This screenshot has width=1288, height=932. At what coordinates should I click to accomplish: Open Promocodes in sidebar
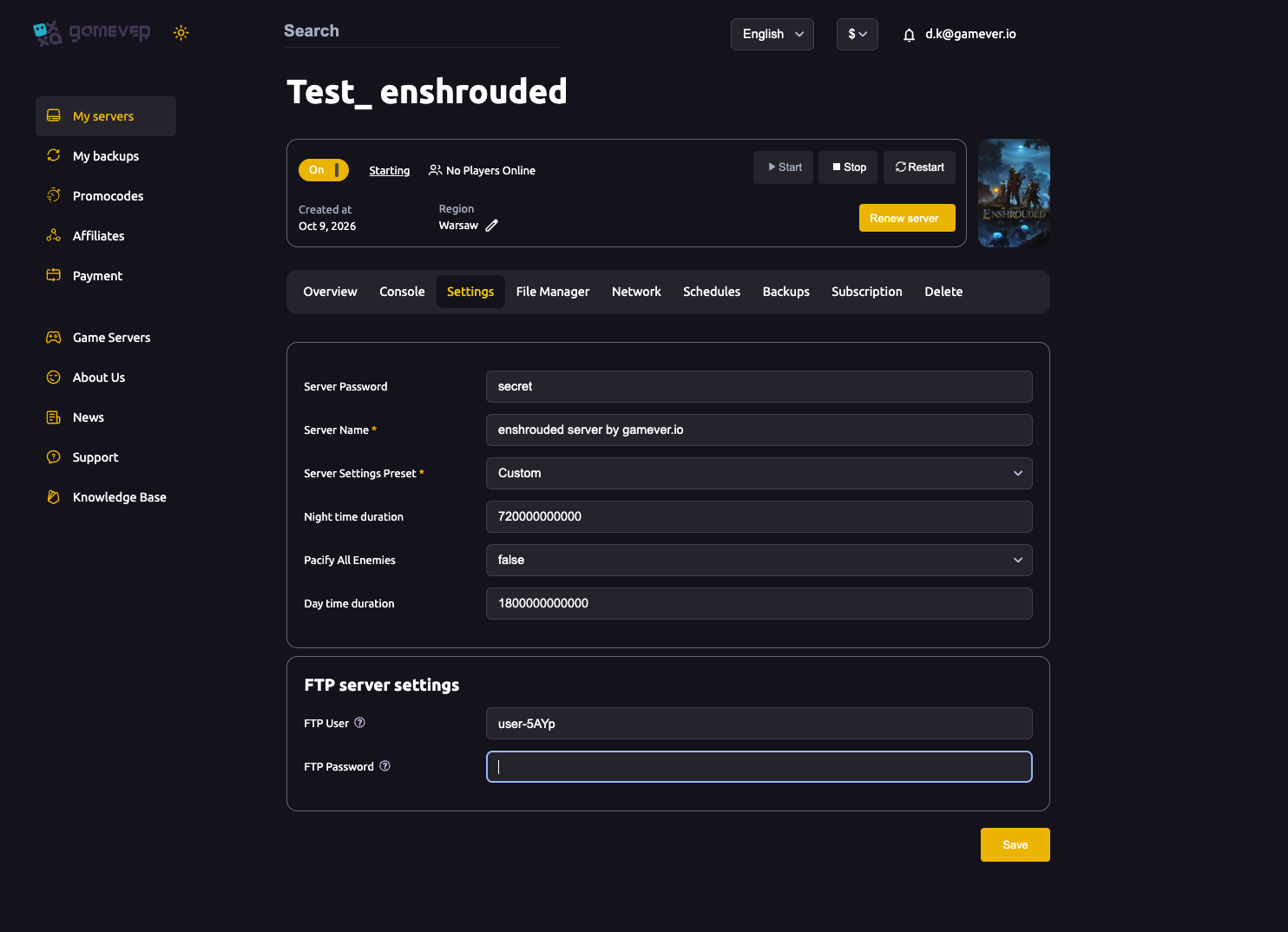(106, 196)
